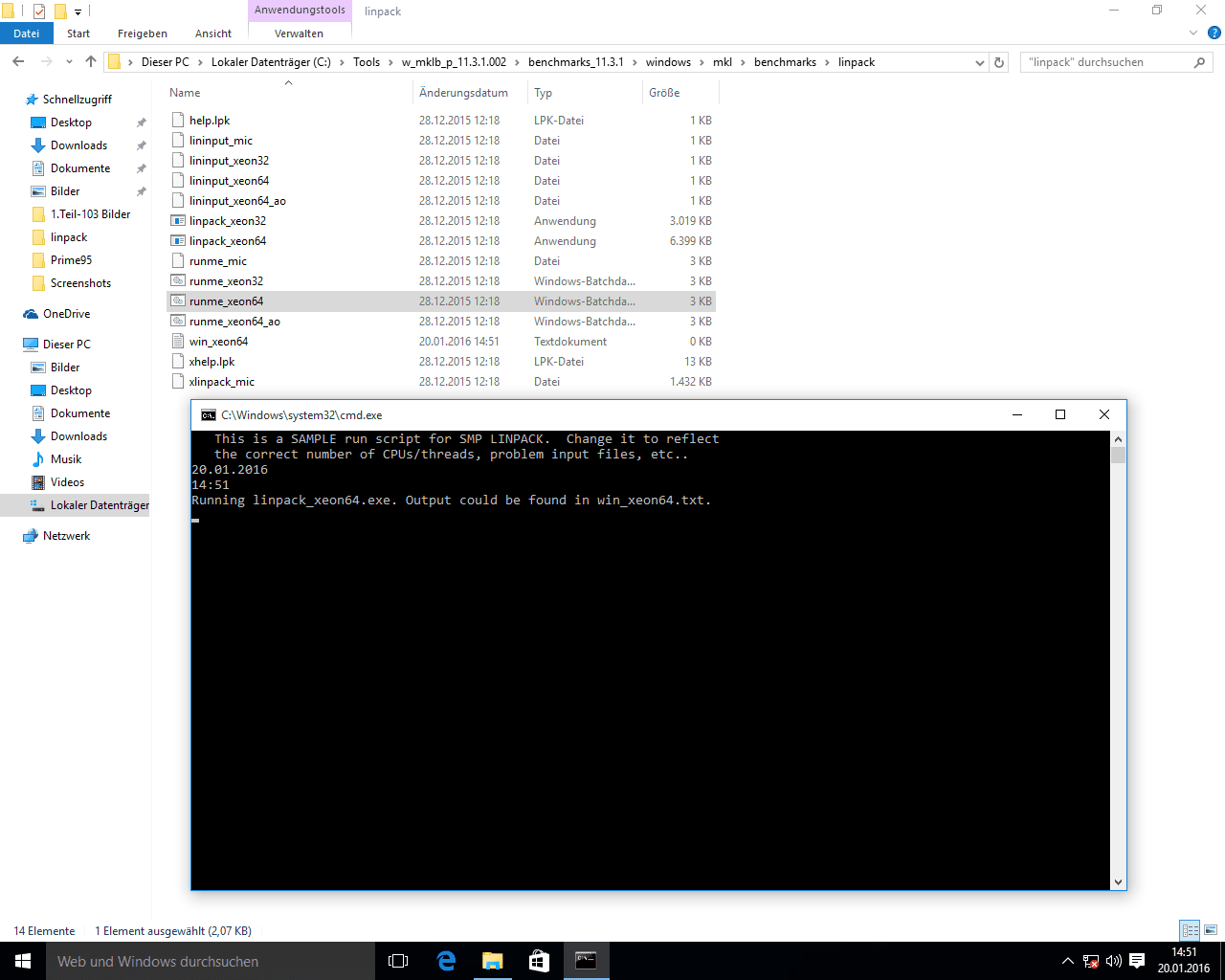The image size is (1225, 980).
Task: Click Tools in the address breadcrumb
Action: pyautogui.click(x=367, y=62)
